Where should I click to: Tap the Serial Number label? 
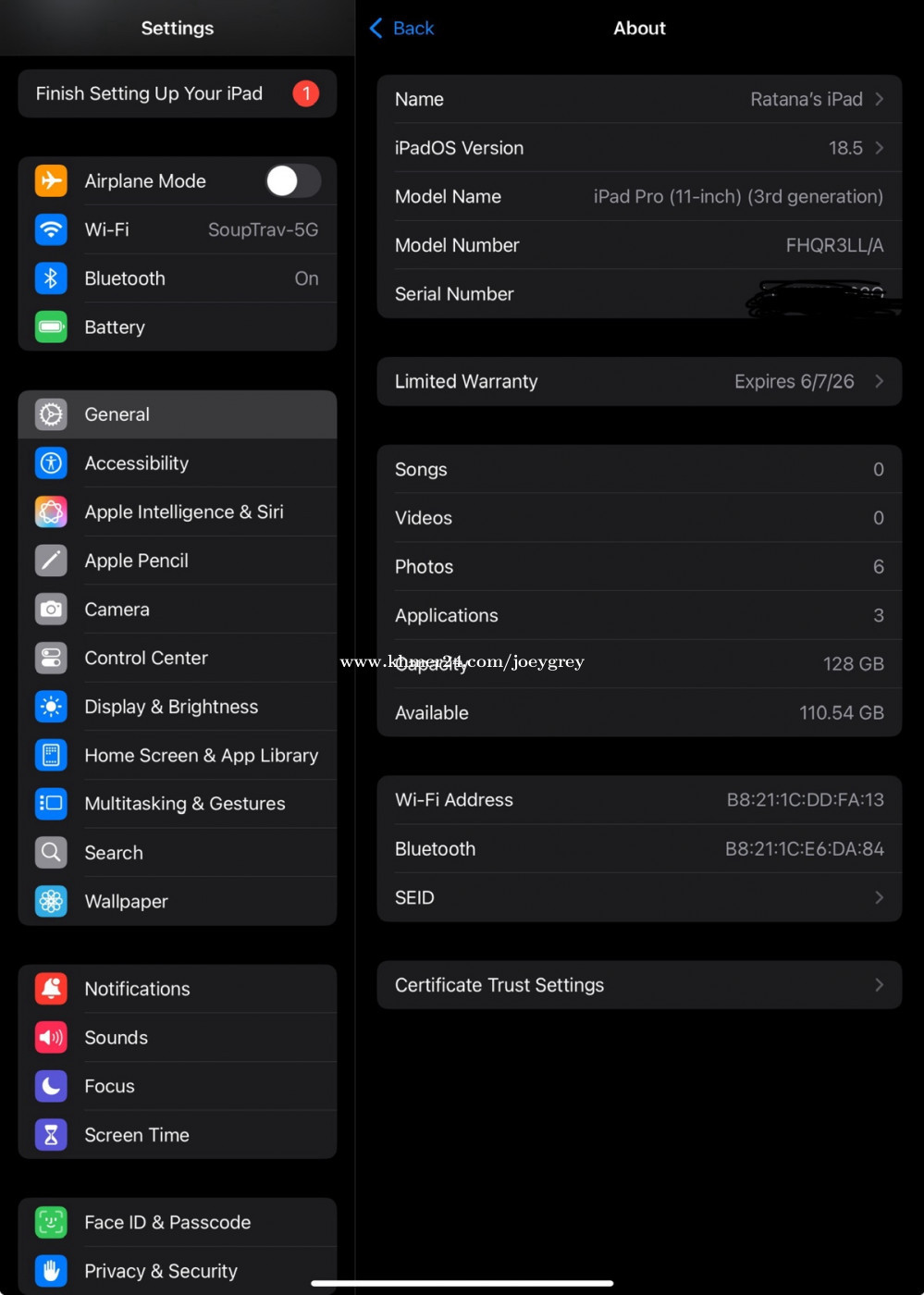coord(454,294)
